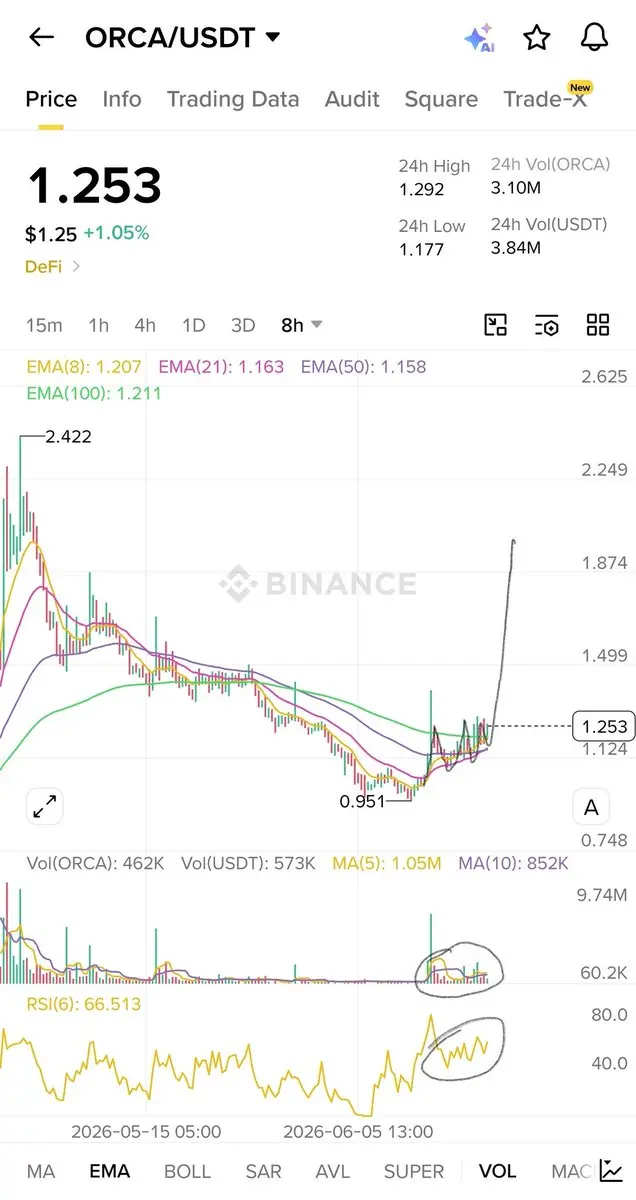Click the MA(10): 852K volume label

point(513,863)
